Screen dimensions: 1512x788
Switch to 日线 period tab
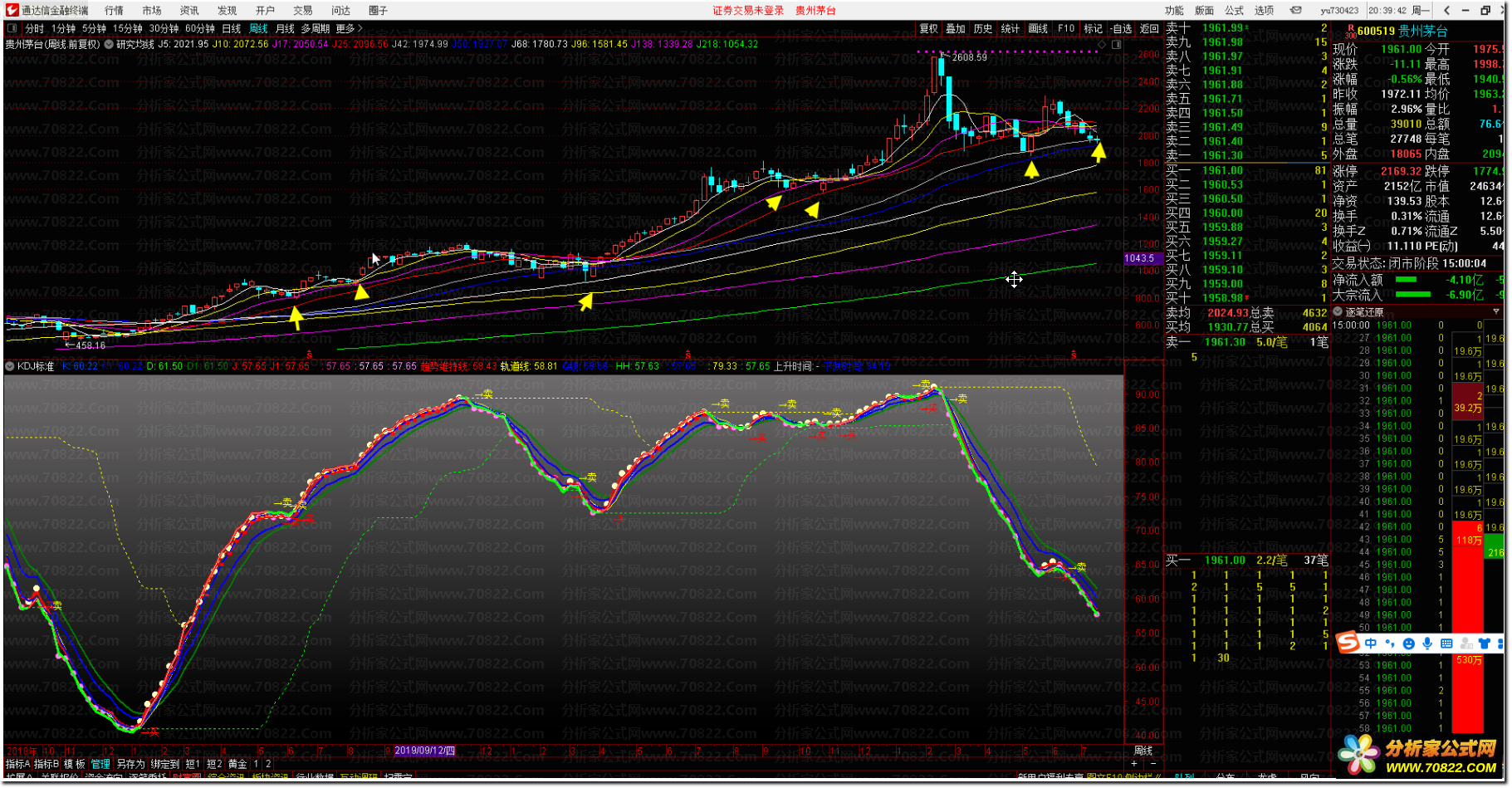[x=232, y=28]
